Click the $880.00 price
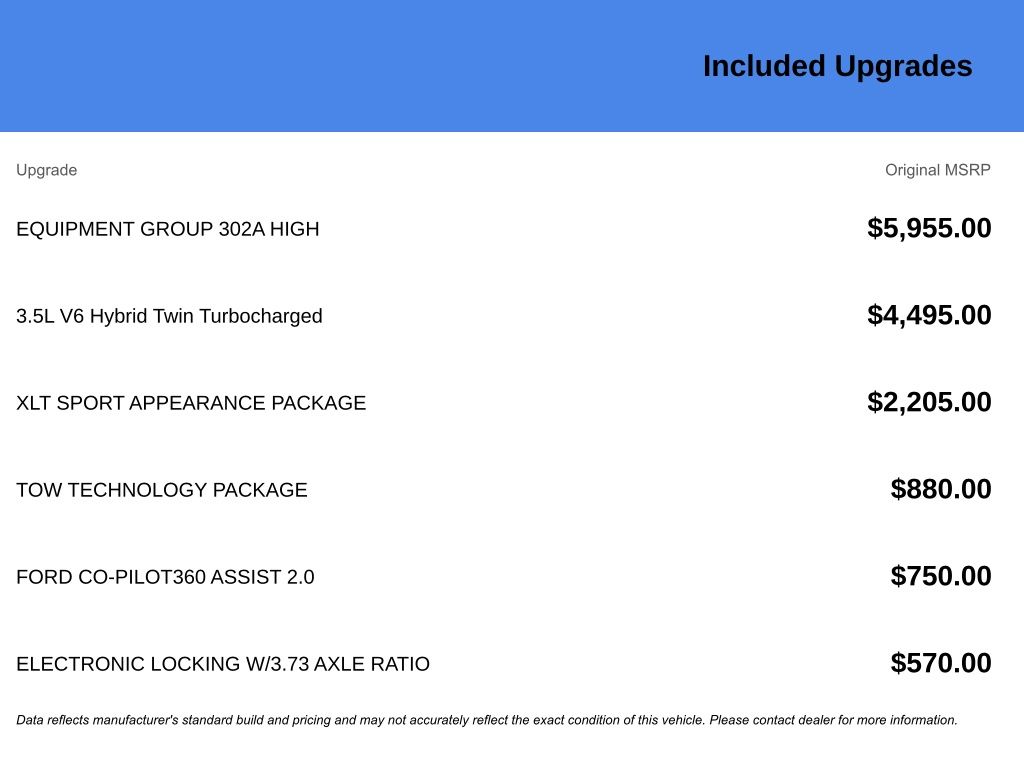Screen dimensions: 1024x768 [941, 489]
